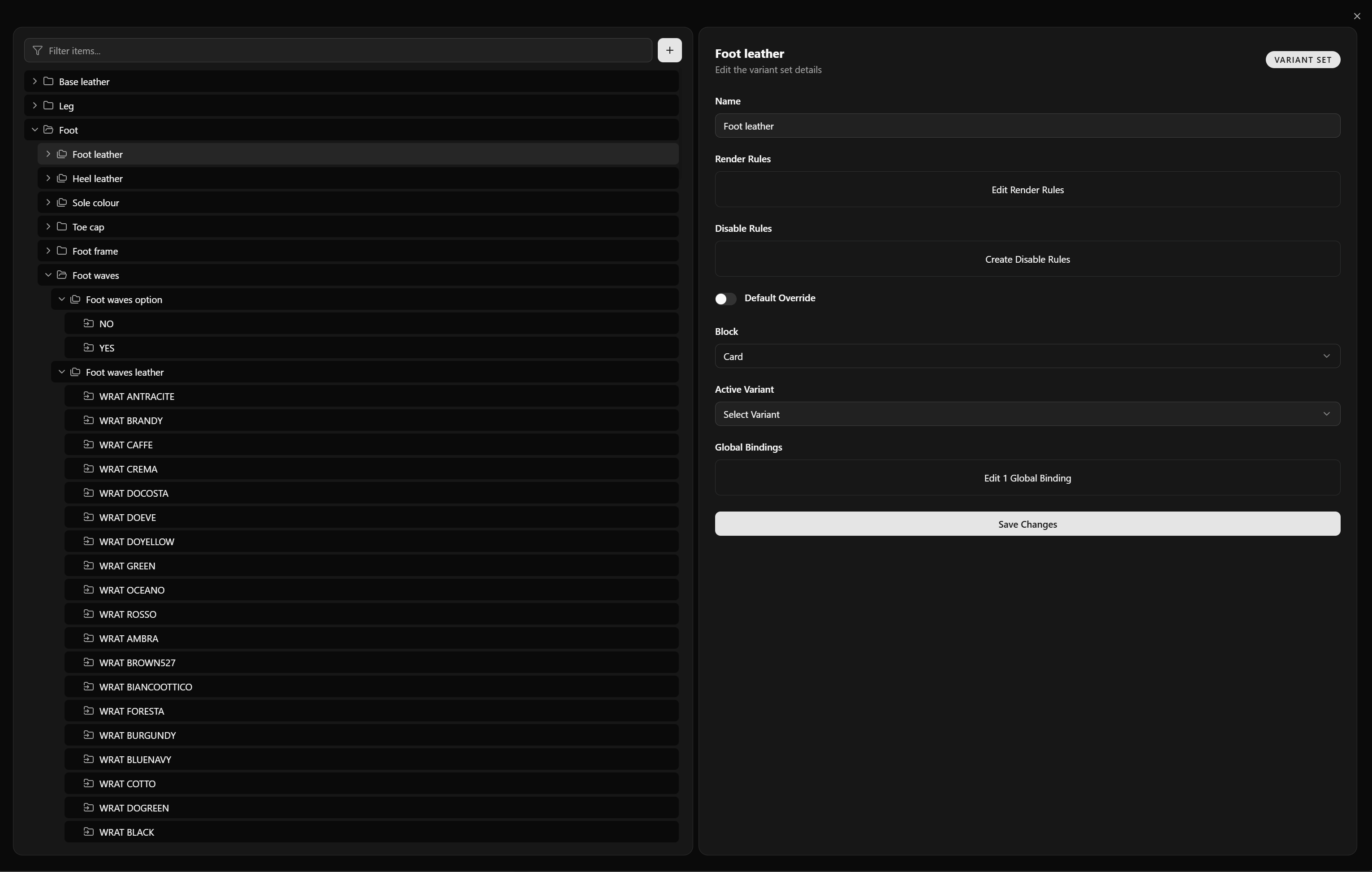Click the folder icon beside Heel leather
Viewport: 1372px width, 872px height.
pyautogui.click(x=61, y=178)
